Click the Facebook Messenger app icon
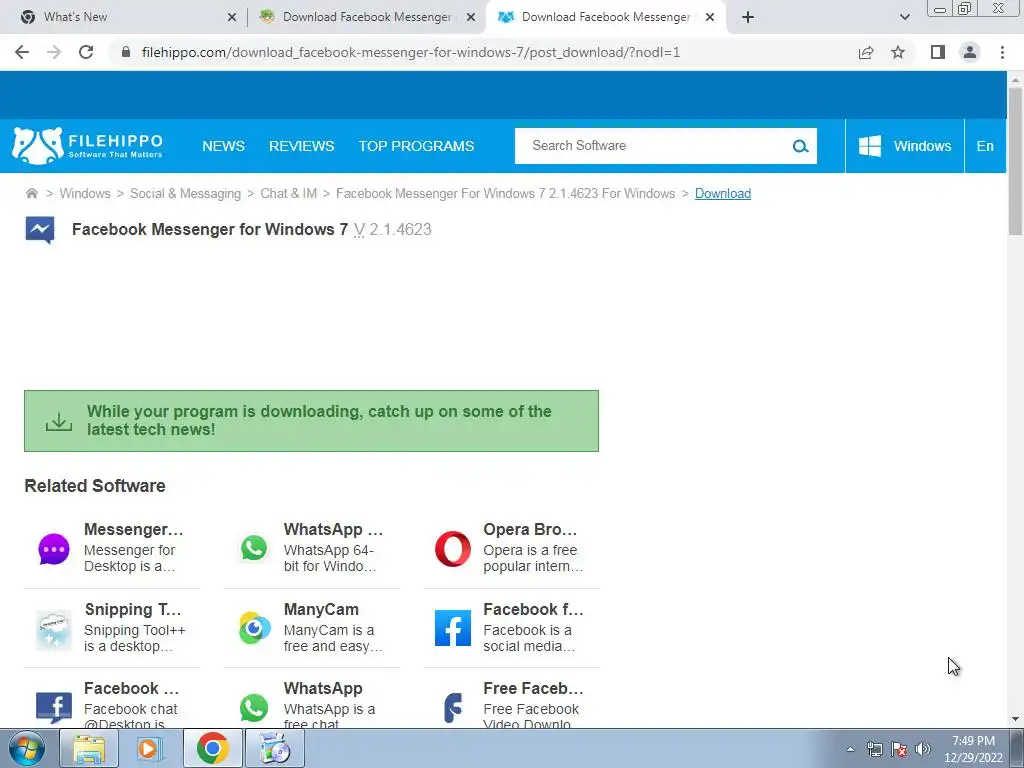The image size is (1024, 768). click(40, 230)
